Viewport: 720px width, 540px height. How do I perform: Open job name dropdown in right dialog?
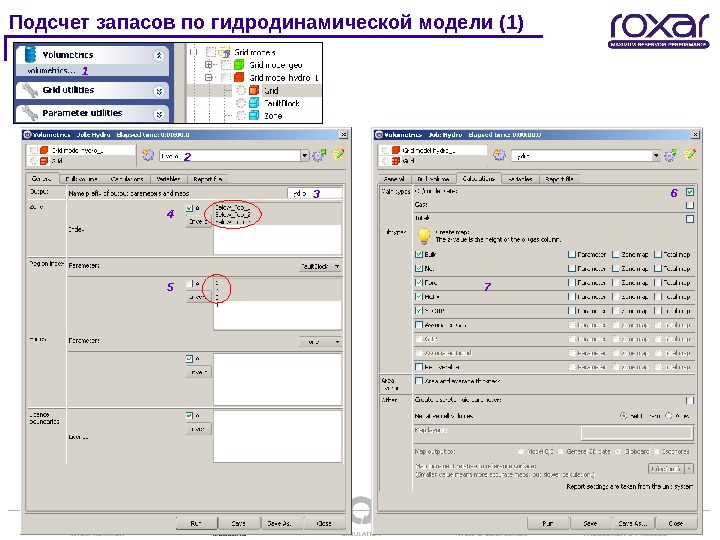[656, 156]
